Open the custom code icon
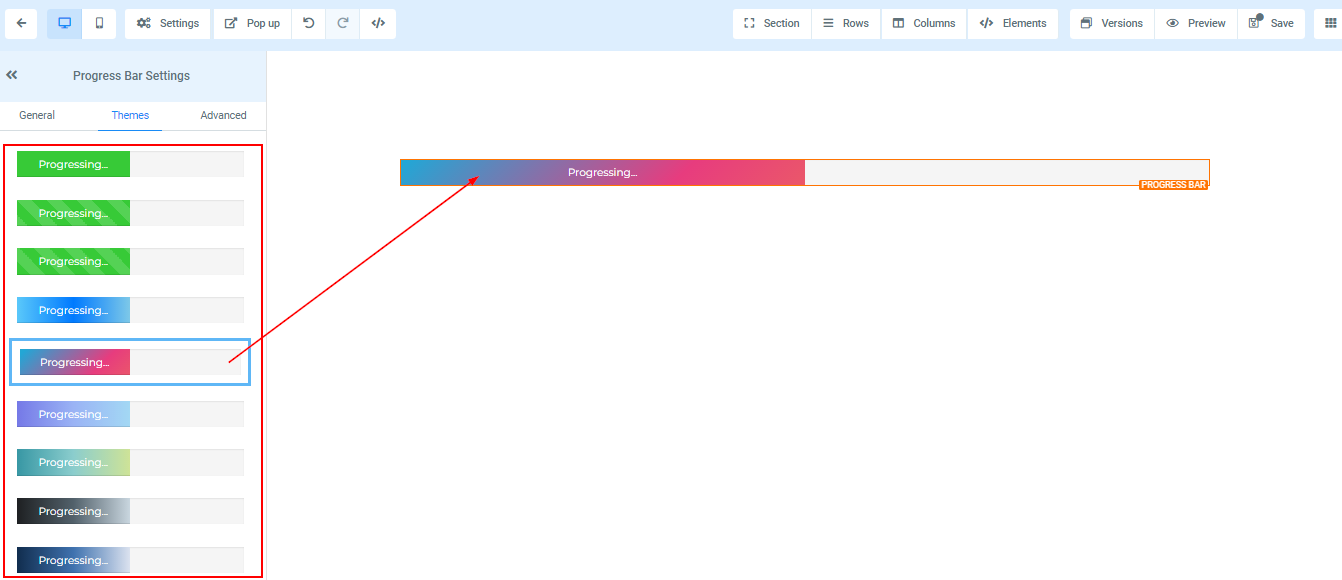The height and width of the screenshot is (580, 1342). click(x=378, y=23)
